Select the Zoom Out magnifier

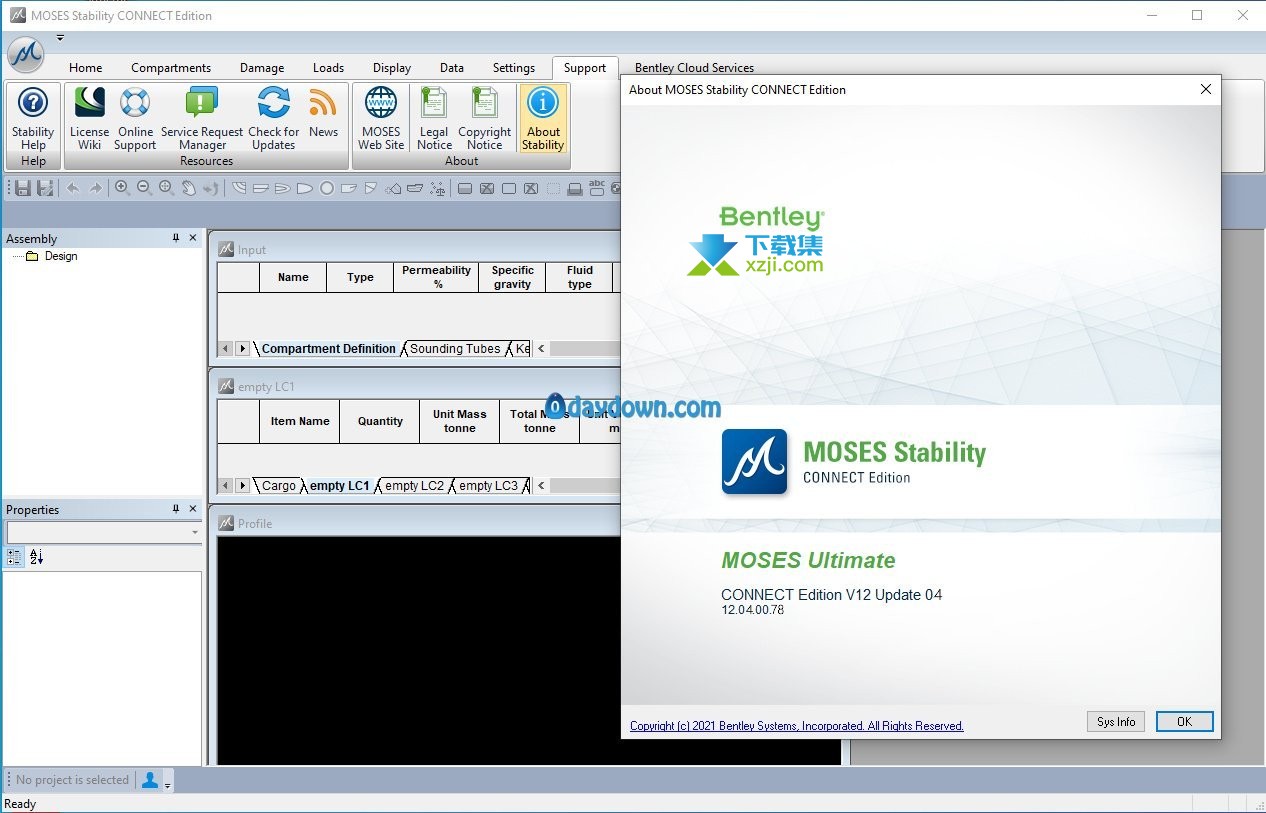coord(144,188)
